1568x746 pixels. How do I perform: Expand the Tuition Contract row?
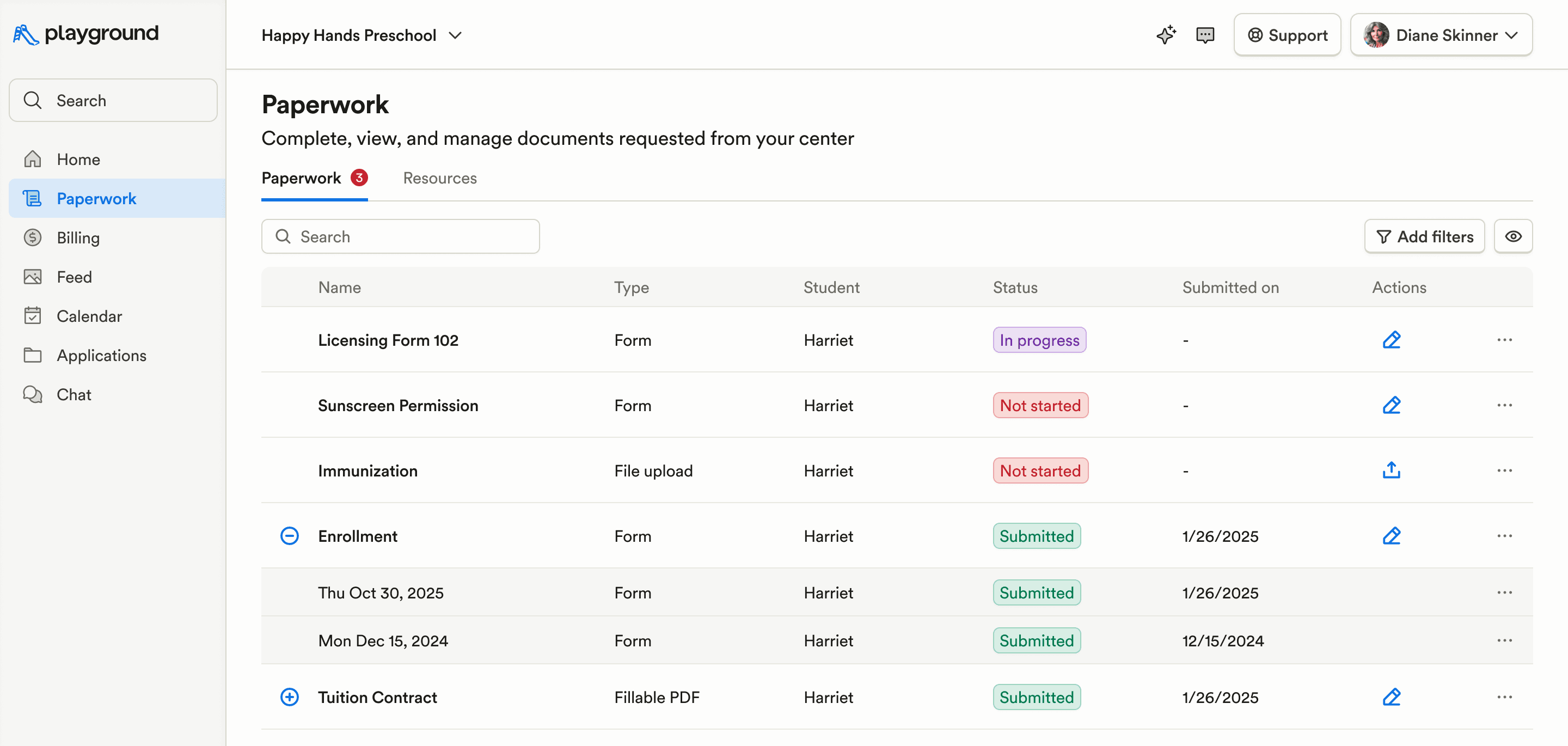[289, 696]
